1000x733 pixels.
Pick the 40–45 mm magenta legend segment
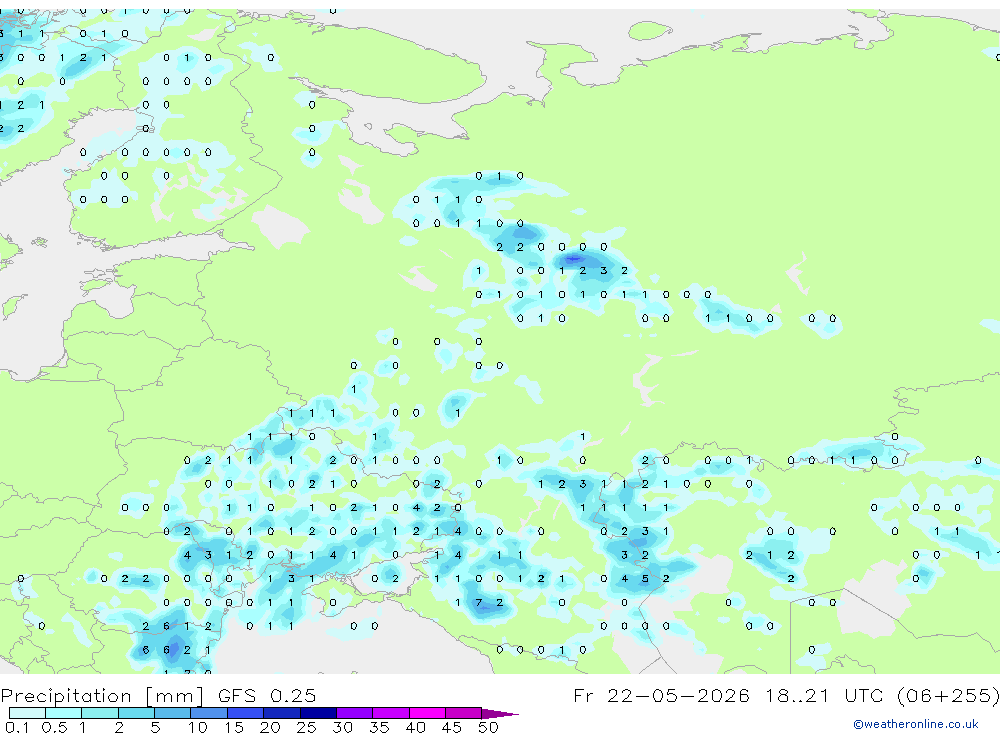(427, 713)
